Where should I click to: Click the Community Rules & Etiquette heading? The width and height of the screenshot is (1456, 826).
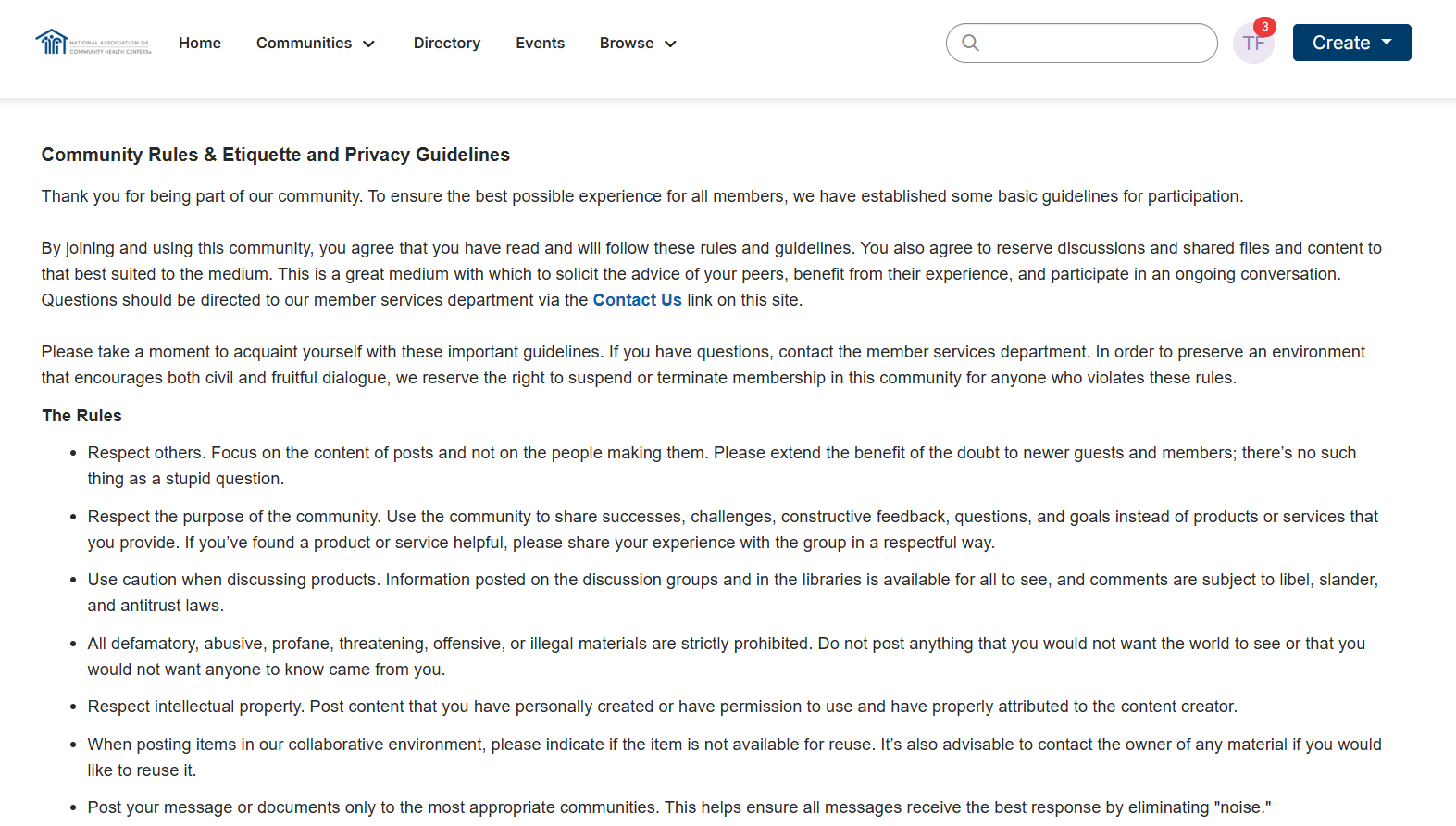[x=276, y=155]
